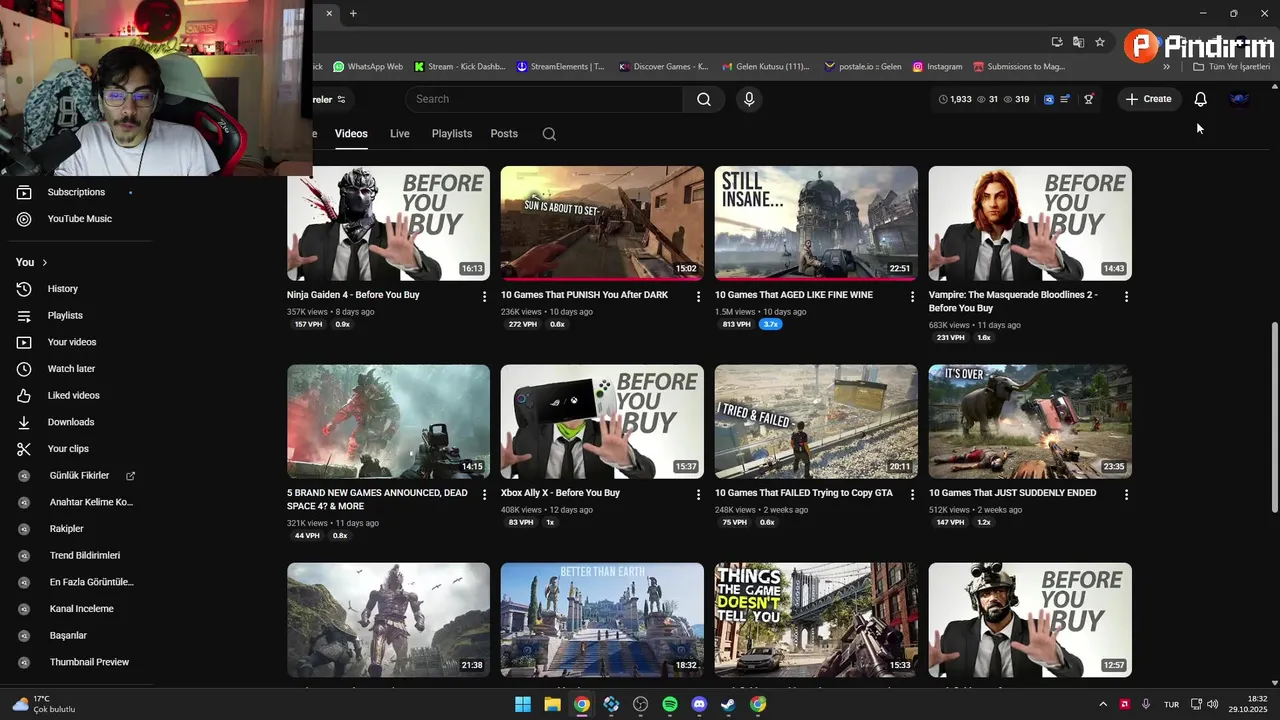Screen dimensions: 1280x720
Task: Open YouTube Music in sidebar
Action: [79, 219]
